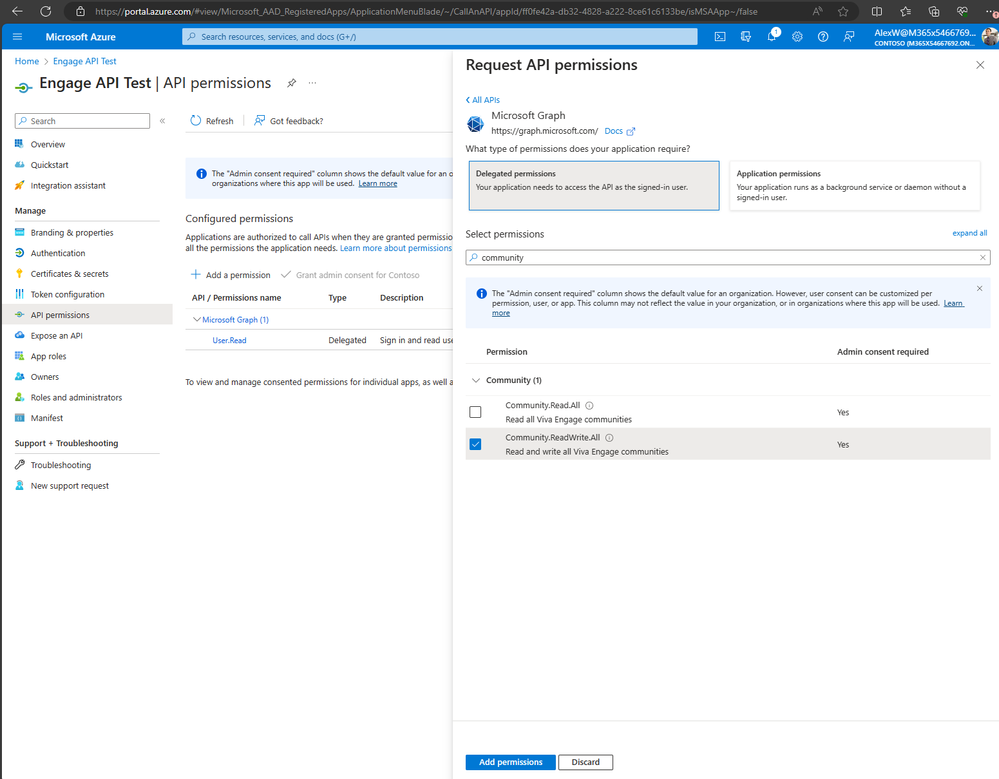Screen dimensions: 999x779
Task: Open the notifications bell icon
Action: [x=772, y=36]
